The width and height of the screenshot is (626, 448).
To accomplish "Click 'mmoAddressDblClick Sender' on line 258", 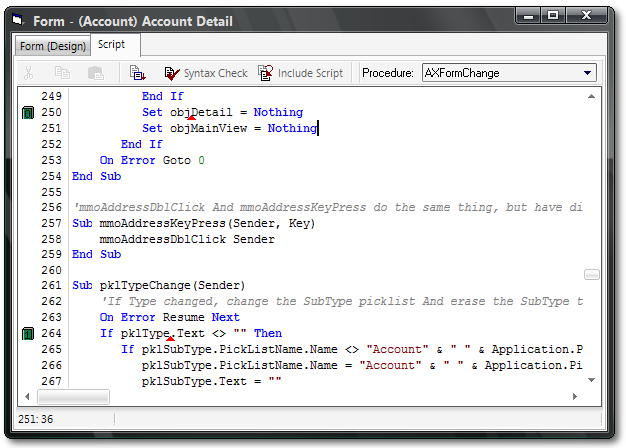I will [x=187, y=240].
